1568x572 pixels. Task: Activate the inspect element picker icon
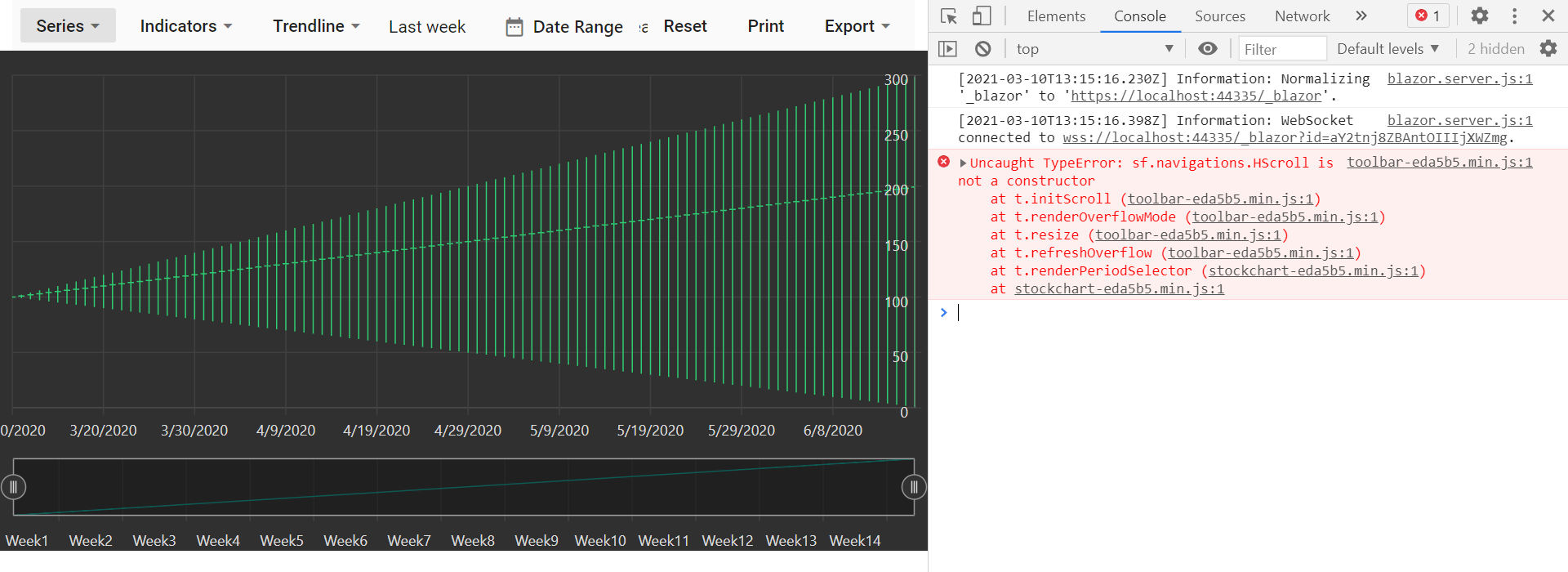(948, 16)
